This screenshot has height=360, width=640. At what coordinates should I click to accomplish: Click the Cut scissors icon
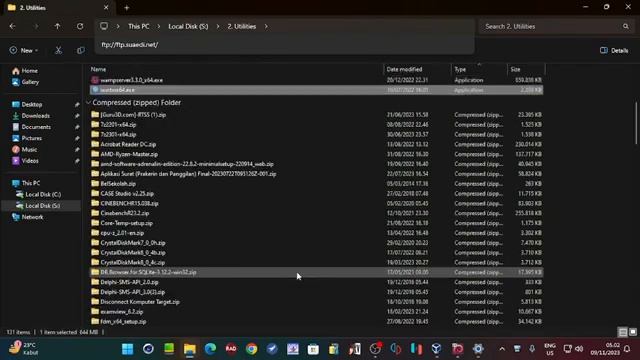[x=58, y=50]
